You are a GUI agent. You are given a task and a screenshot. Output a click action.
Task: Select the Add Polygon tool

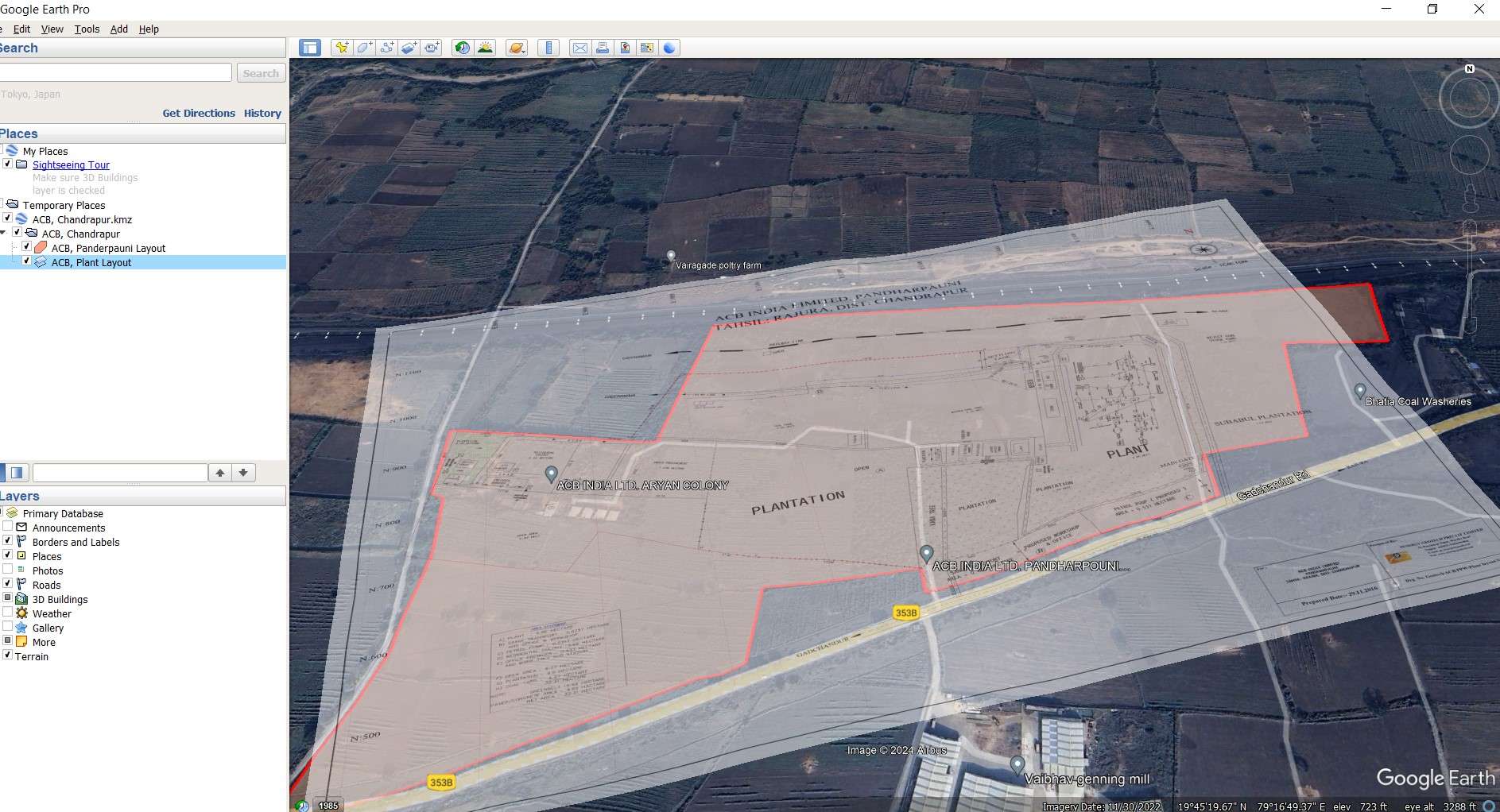pyautogui.click(x=364, y=48)
